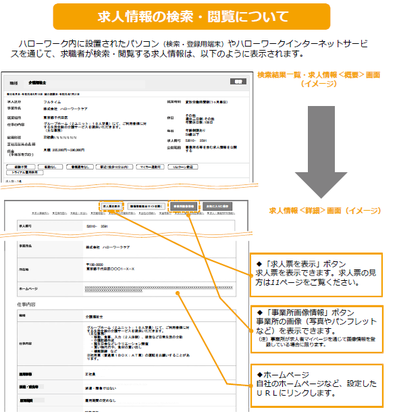This screenshot has width=399, height=420.
Task: Select the company name 株式会社 ハローワークケア in the detail screen
Action: point(108,247)
